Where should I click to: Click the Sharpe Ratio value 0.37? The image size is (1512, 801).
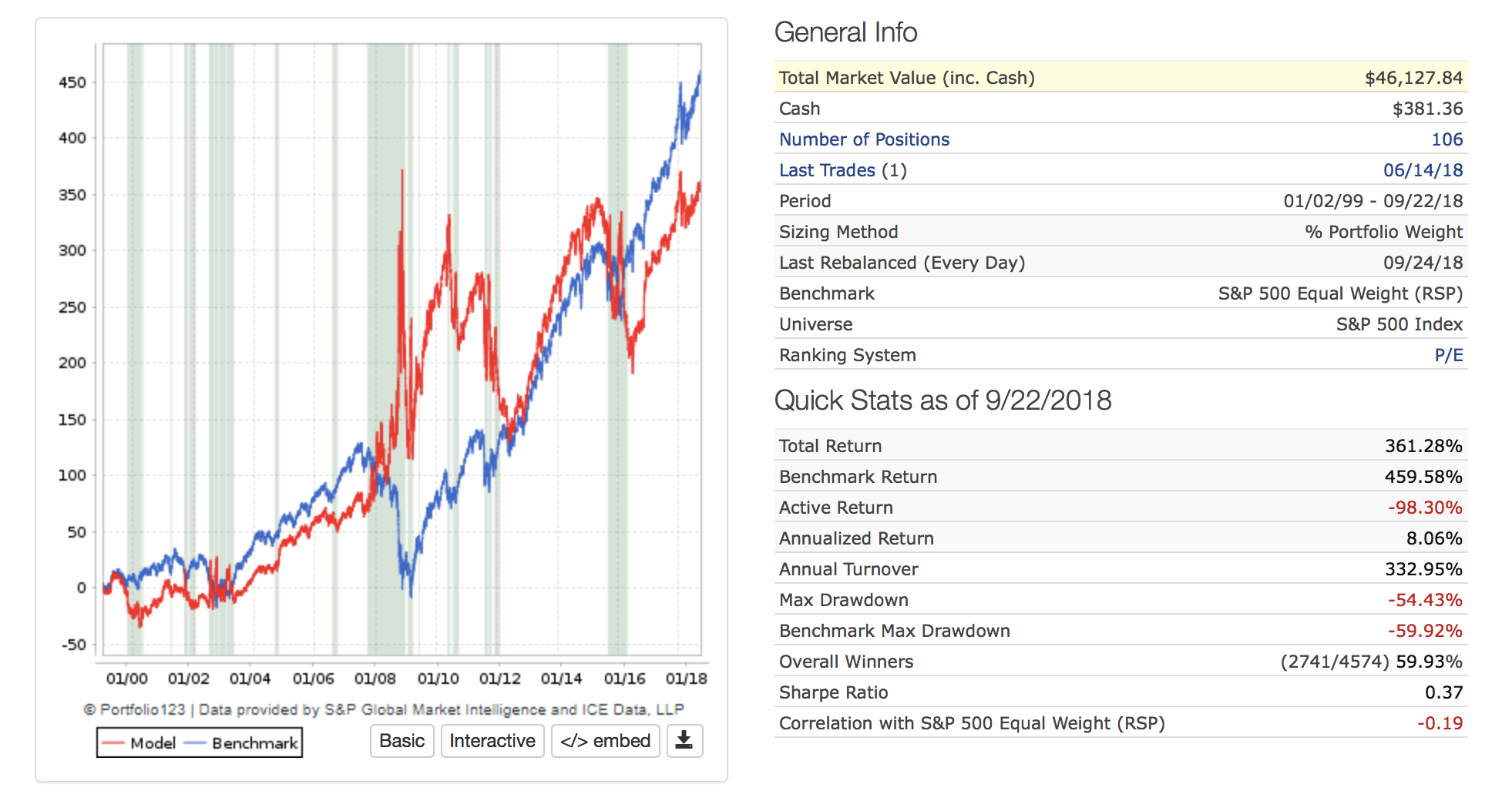click(x=1443, y=692)
